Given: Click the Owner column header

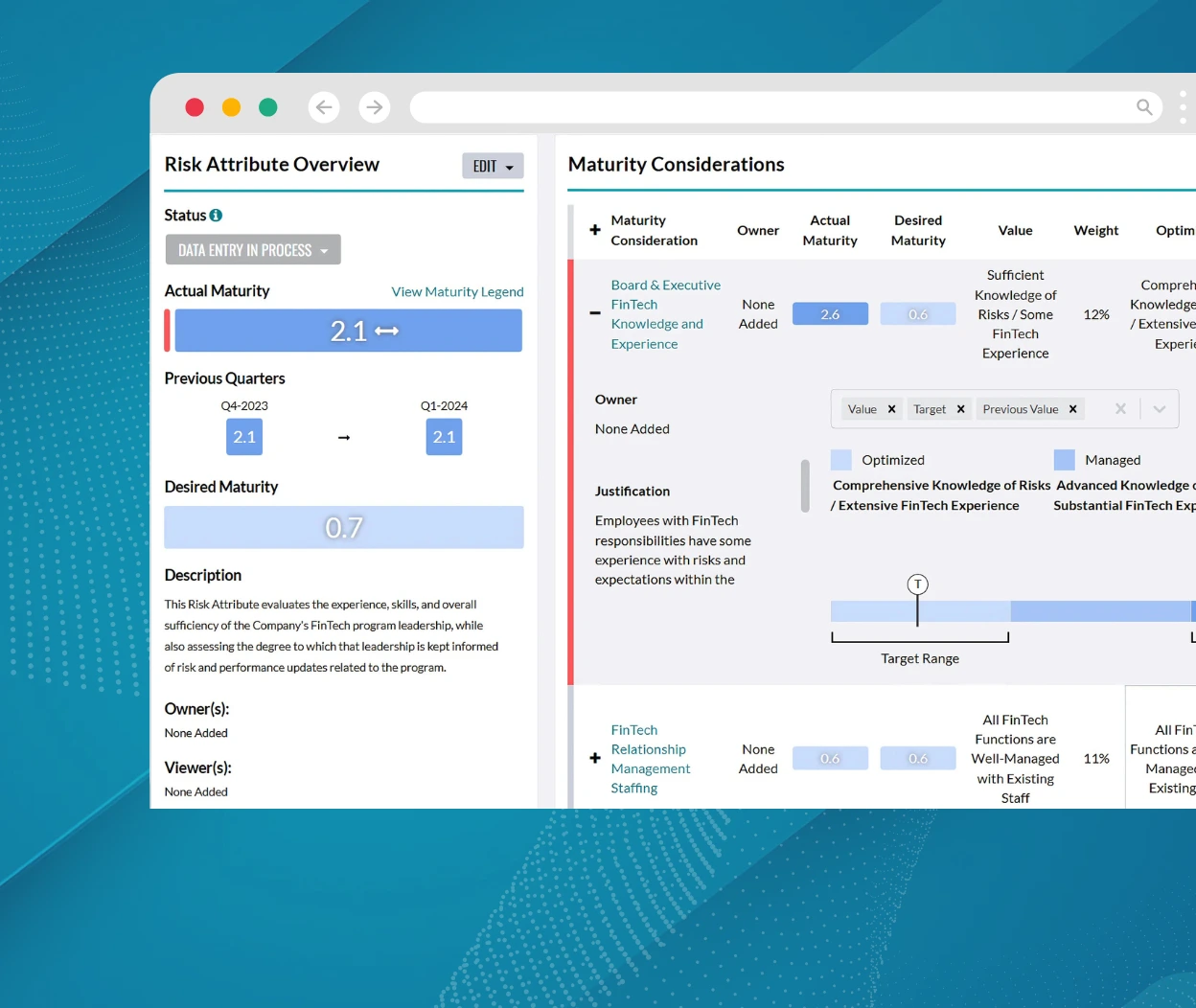Looking at the screenshot, I should [758, 230].
